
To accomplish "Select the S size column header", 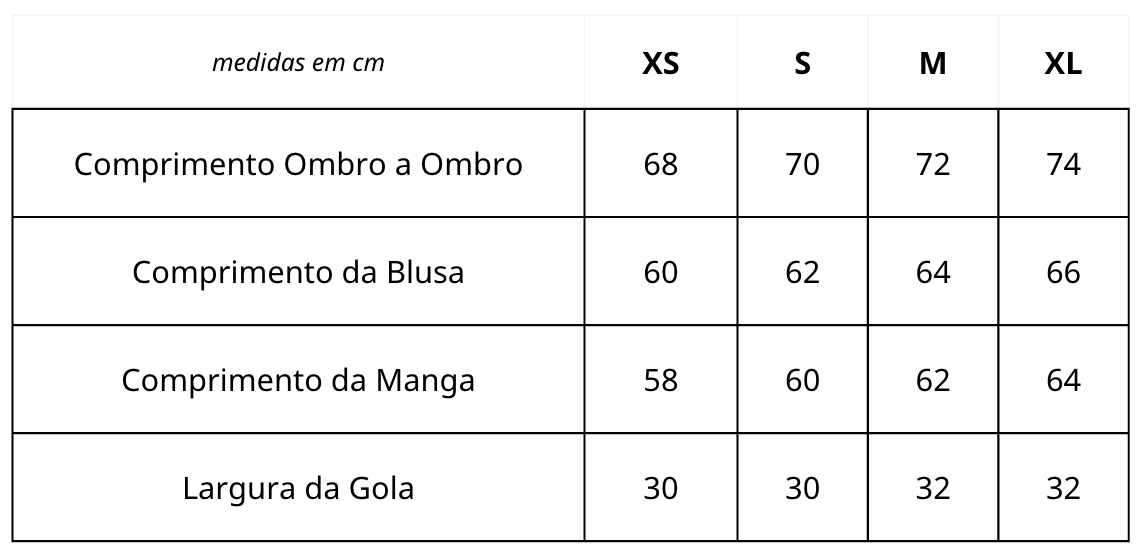I will click(802, 63).
